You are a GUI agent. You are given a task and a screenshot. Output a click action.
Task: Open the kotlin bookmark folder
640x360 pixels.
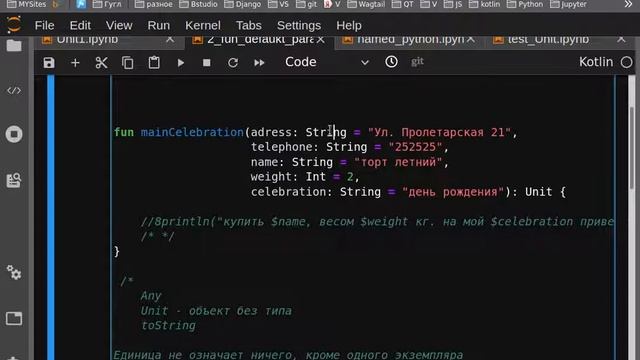click(x=484, y=4)
